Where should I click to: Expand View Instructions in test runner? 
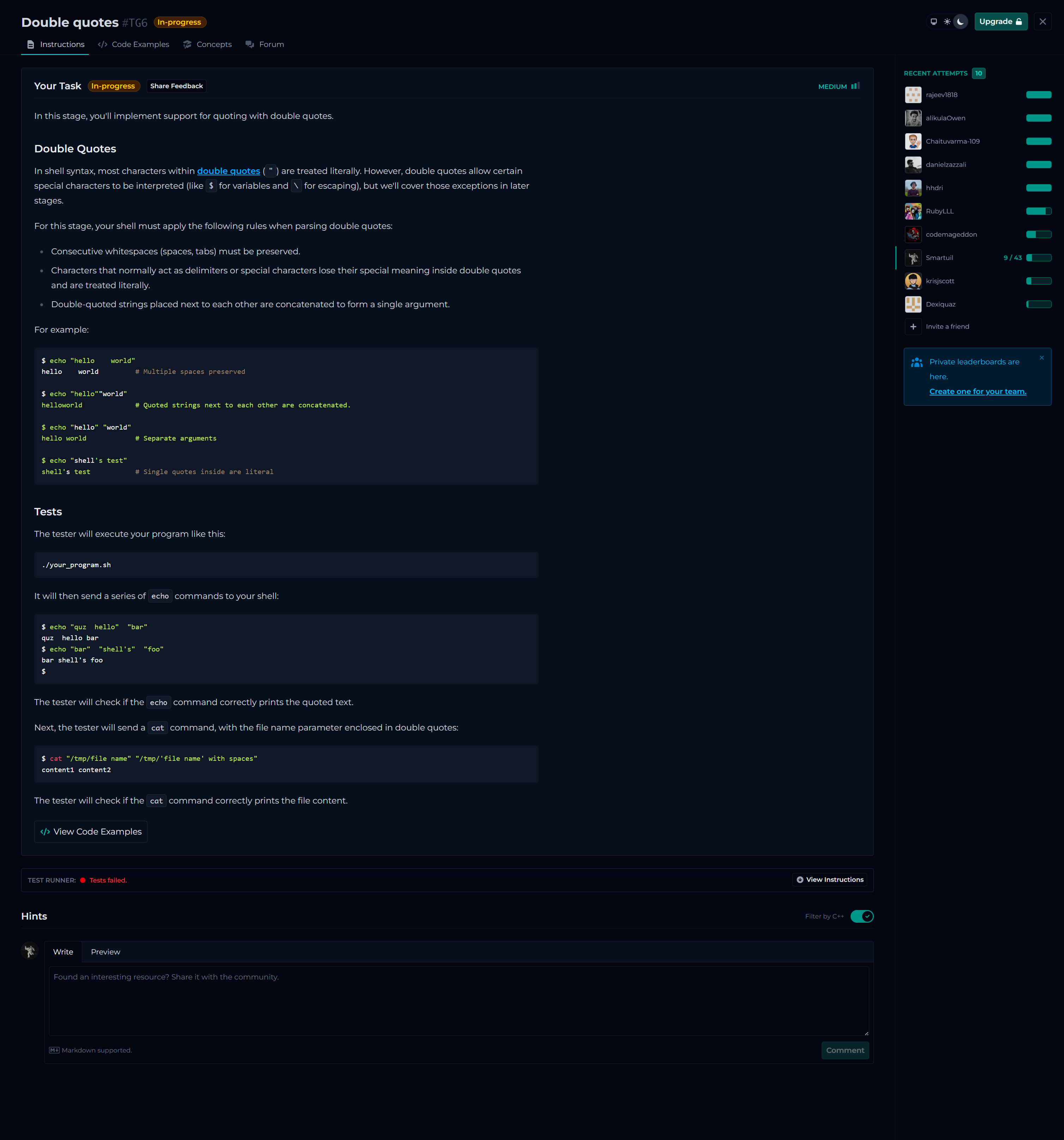[829, 880]
